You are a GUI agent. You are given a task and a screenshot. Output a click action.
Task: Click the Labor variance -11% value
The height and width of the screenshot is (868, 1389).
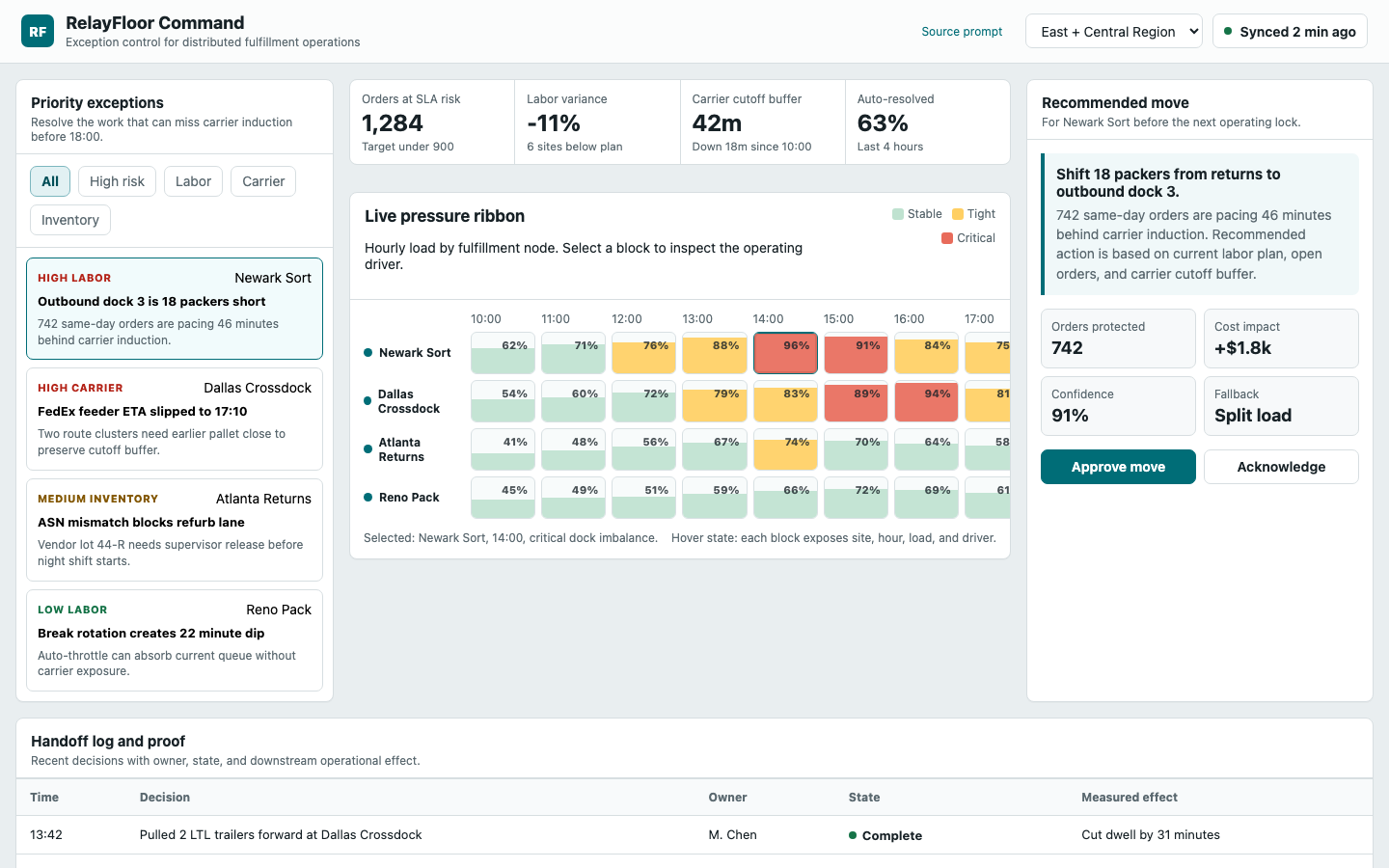pos(554,123)
